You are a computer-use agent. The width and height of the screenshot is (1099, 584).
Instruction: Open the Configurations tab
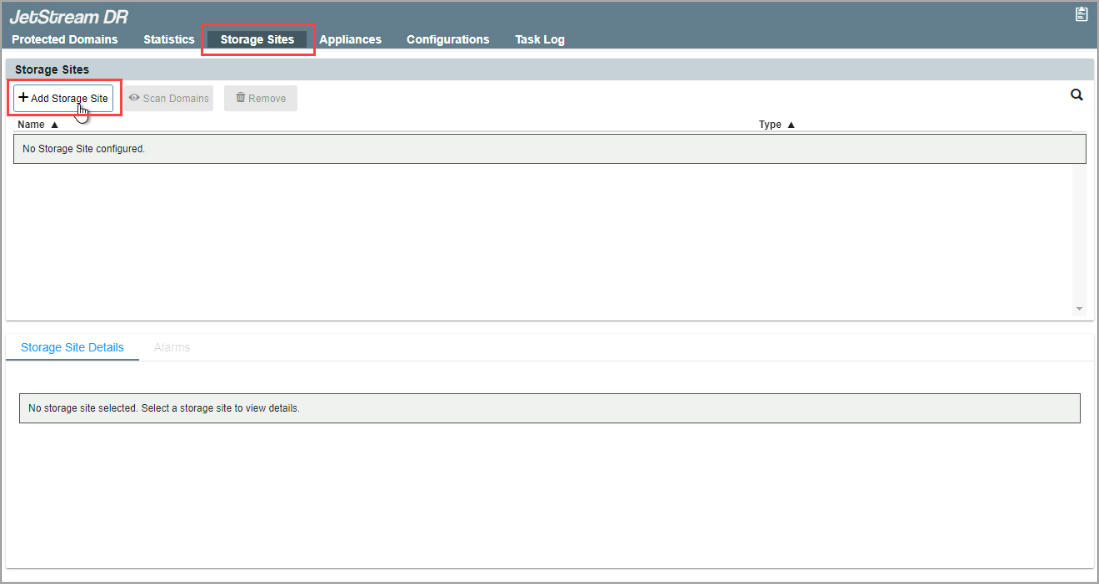pyautogui.click(x=447, y=40)
